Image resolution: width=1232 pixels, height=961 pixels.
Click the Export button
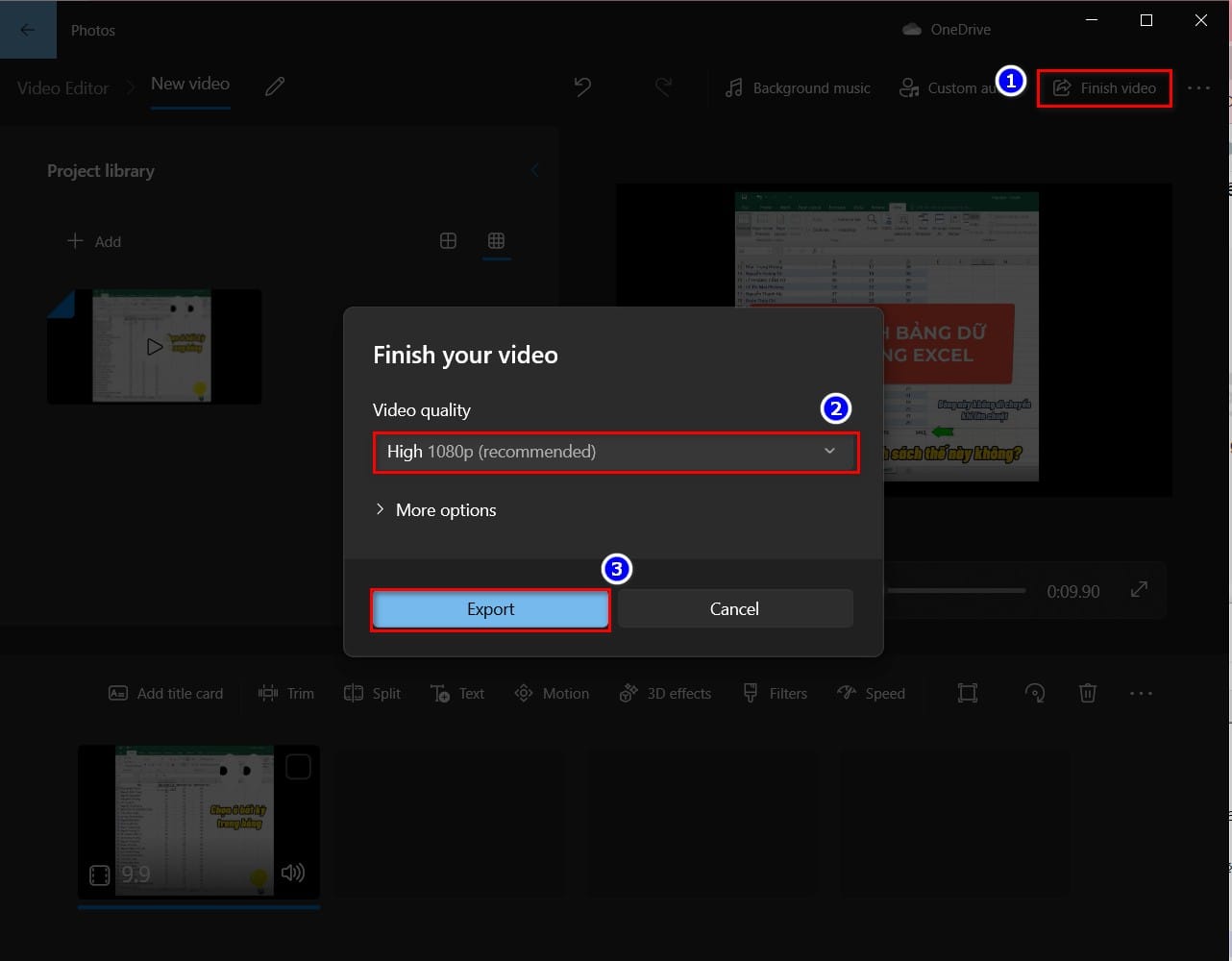click(x=490, y=609)
